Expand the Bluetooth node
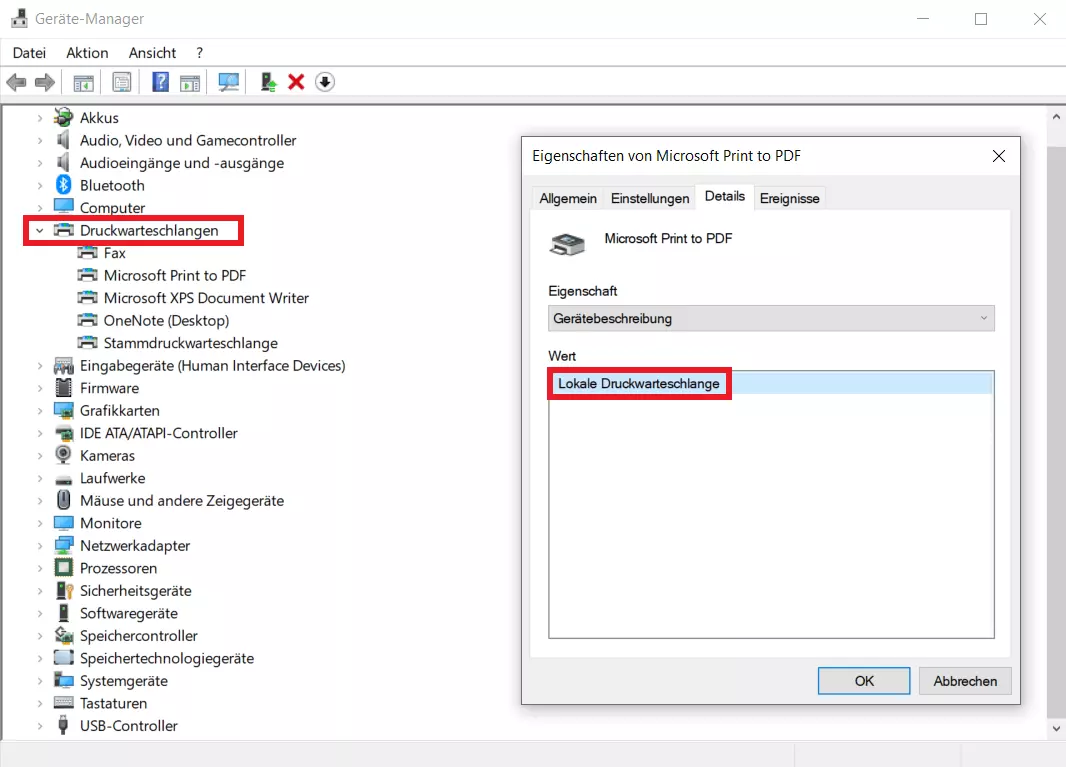Viewport: 1066px width, 767px height. (x=39, y=185)
